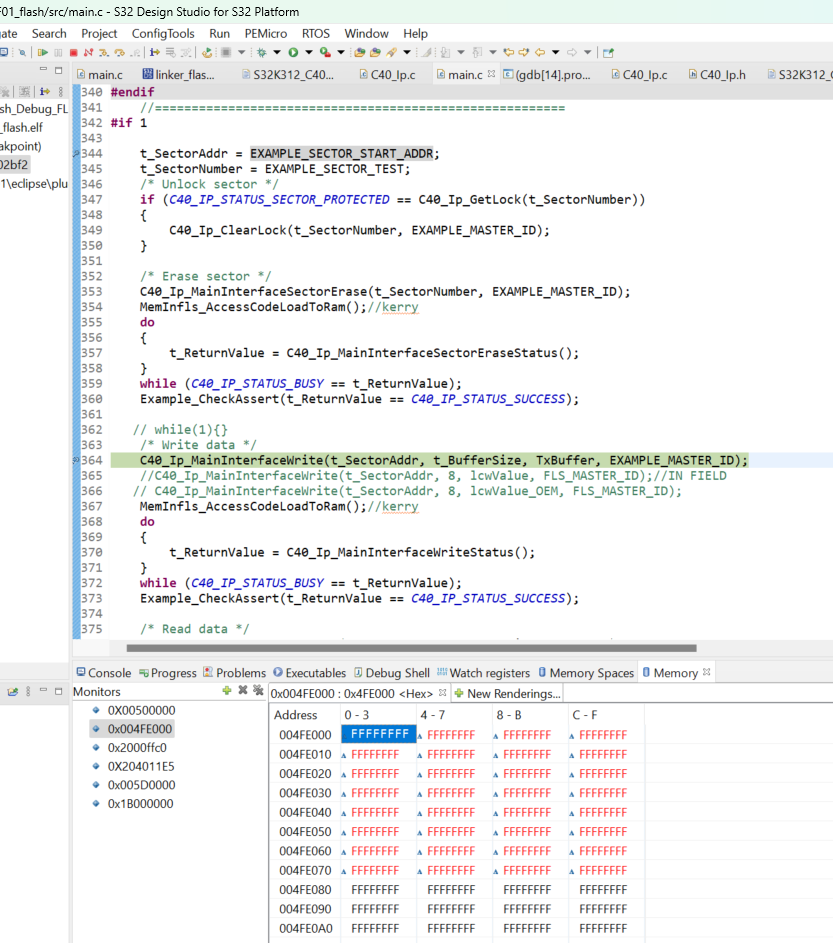Open the Debug Shell view tab

click(392, 673)
